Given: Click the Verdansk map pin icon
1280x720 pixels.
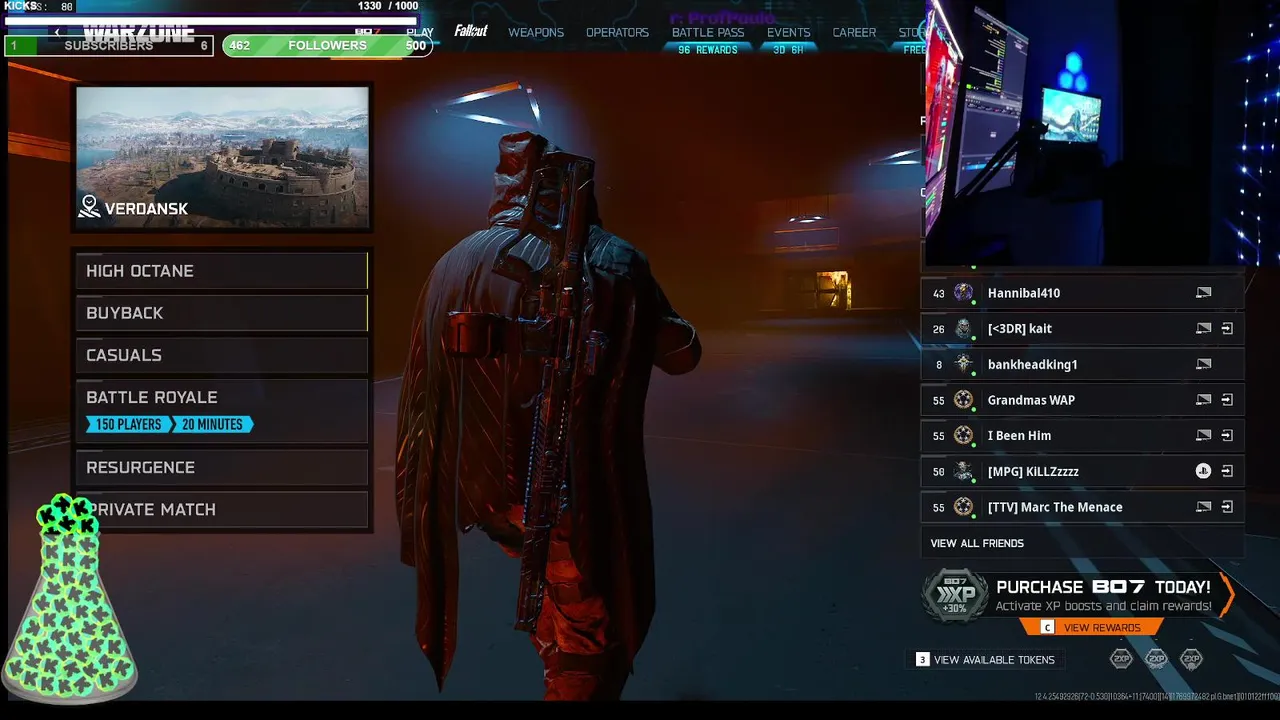Looking at the screenshot, I should [90, 207].
